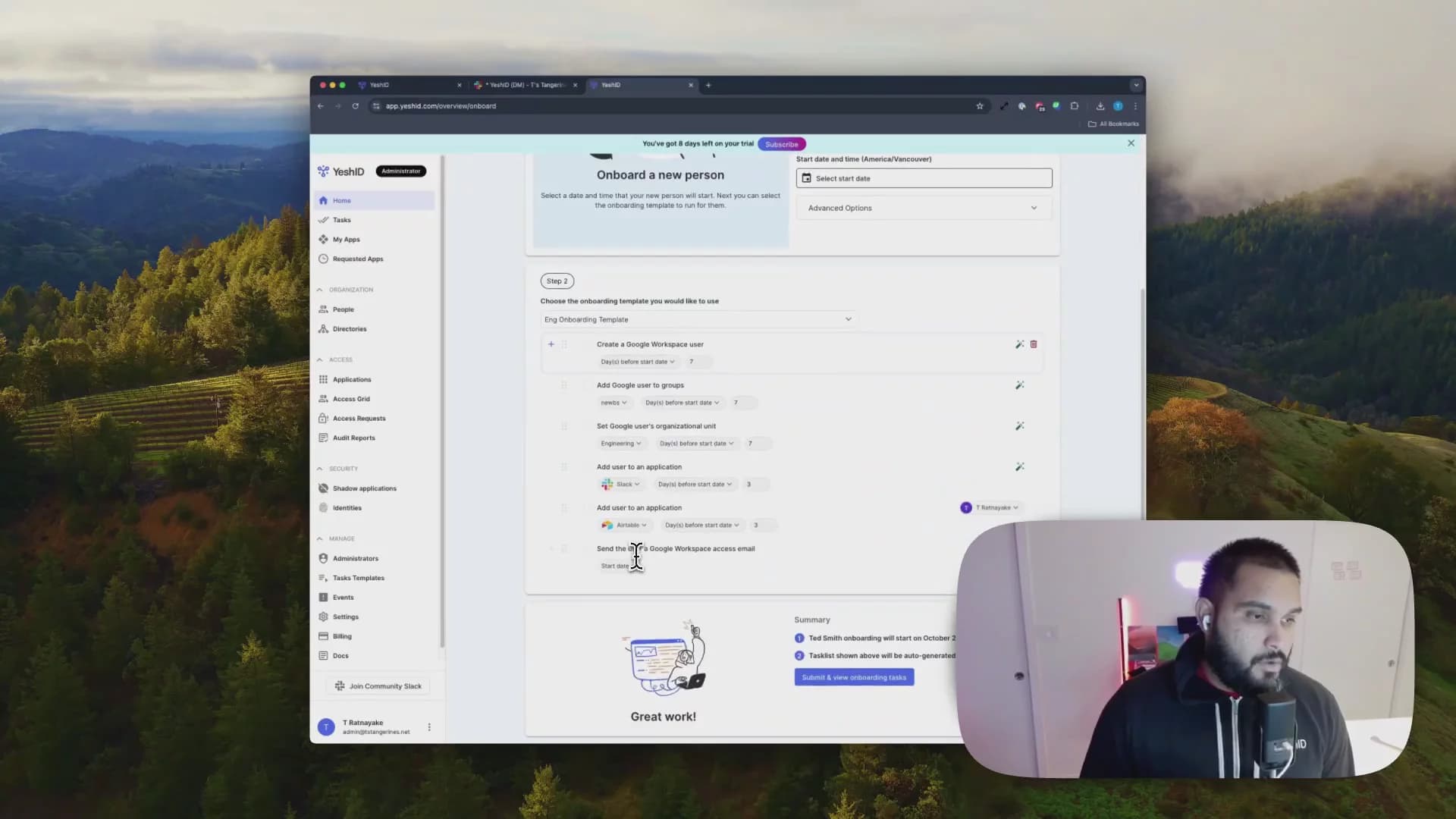1456x819 pixels.
Task: Open Access Grid from the sidebar
Action: click(351, 399)
